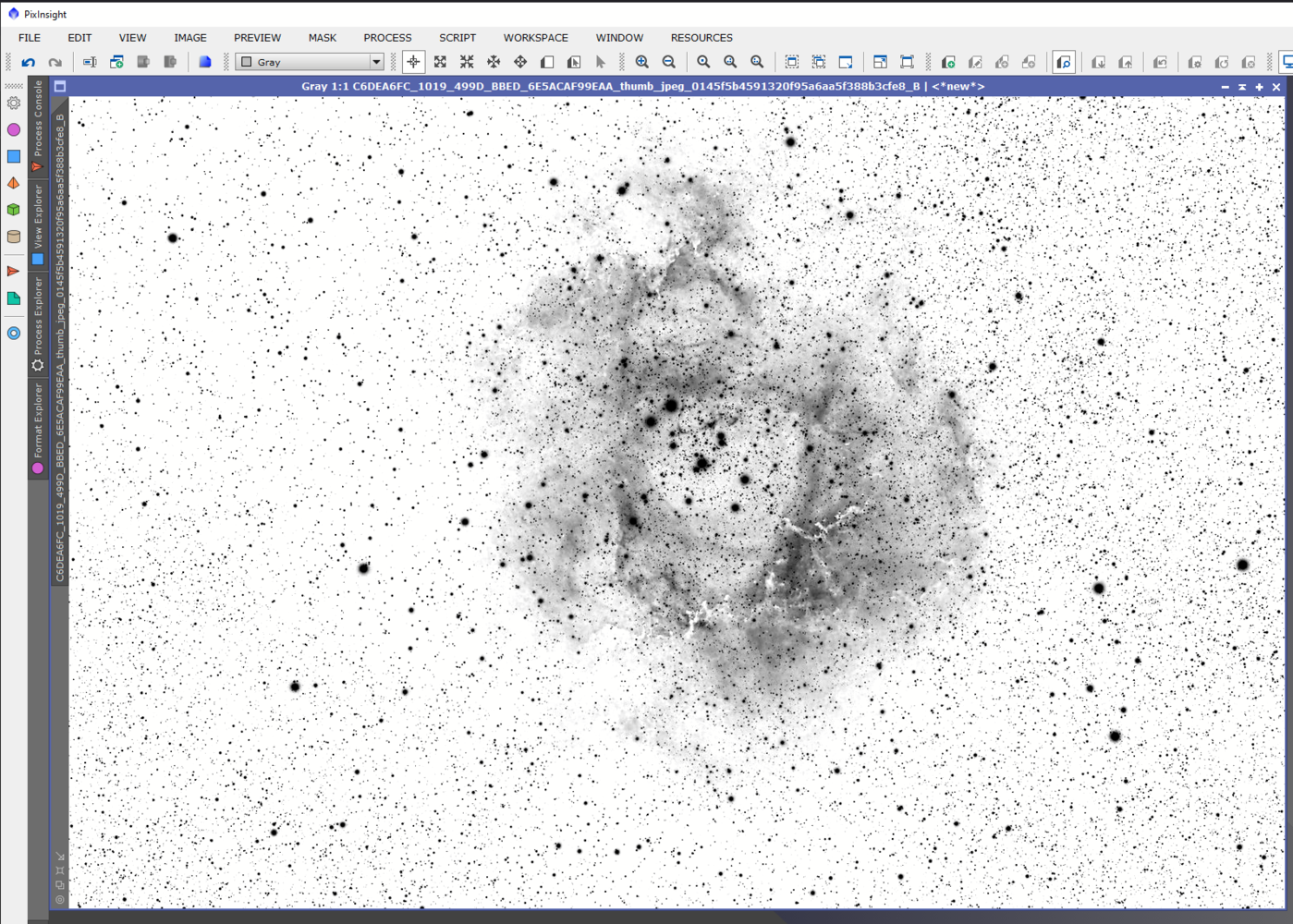Click the green cube icon in left sidebar
This screenshot has width=1293, height=924.
pyautogui.click(x=14, y=210)
